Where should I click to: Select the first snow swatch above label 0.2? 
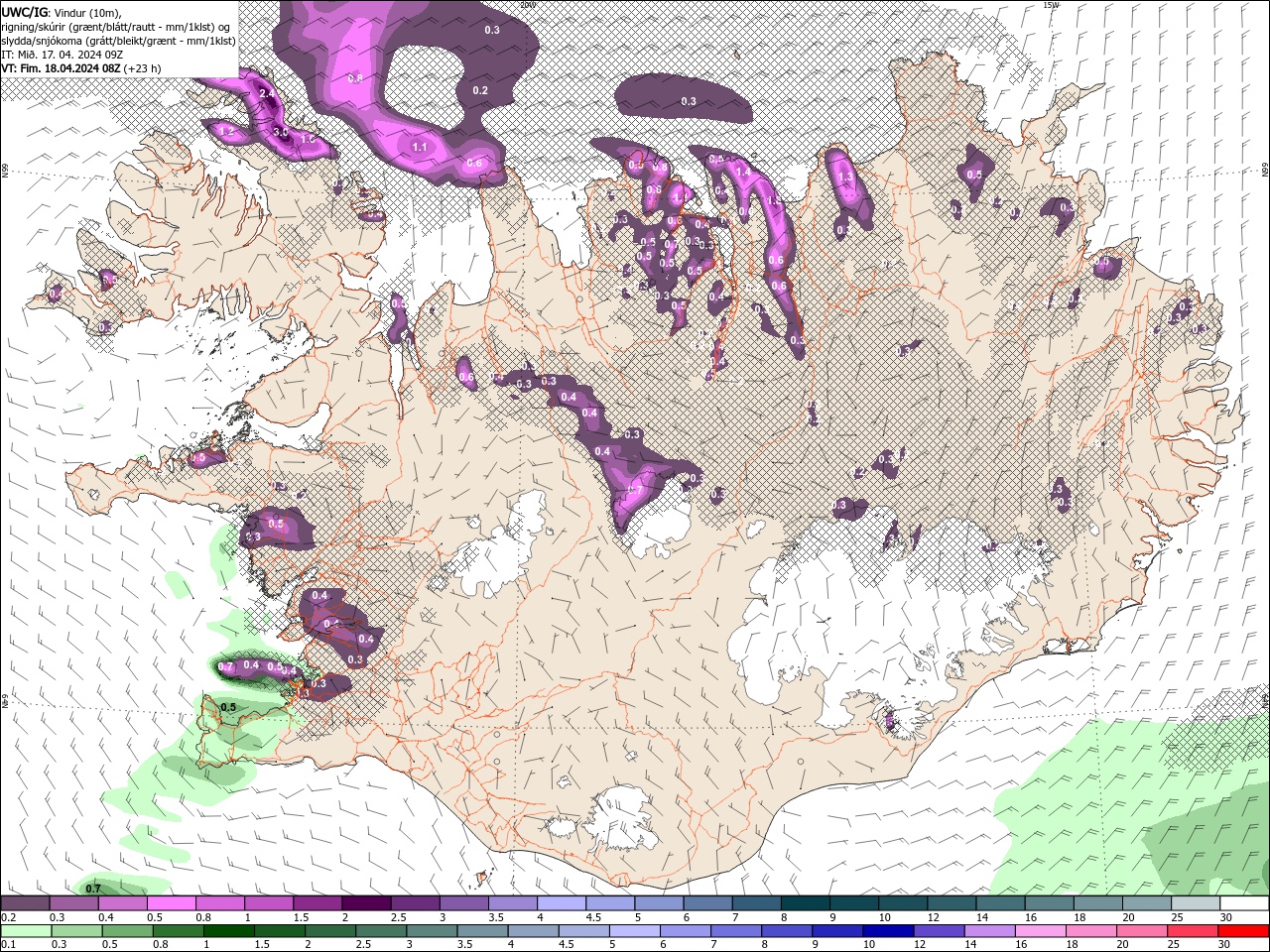click(x=26, y=903)
